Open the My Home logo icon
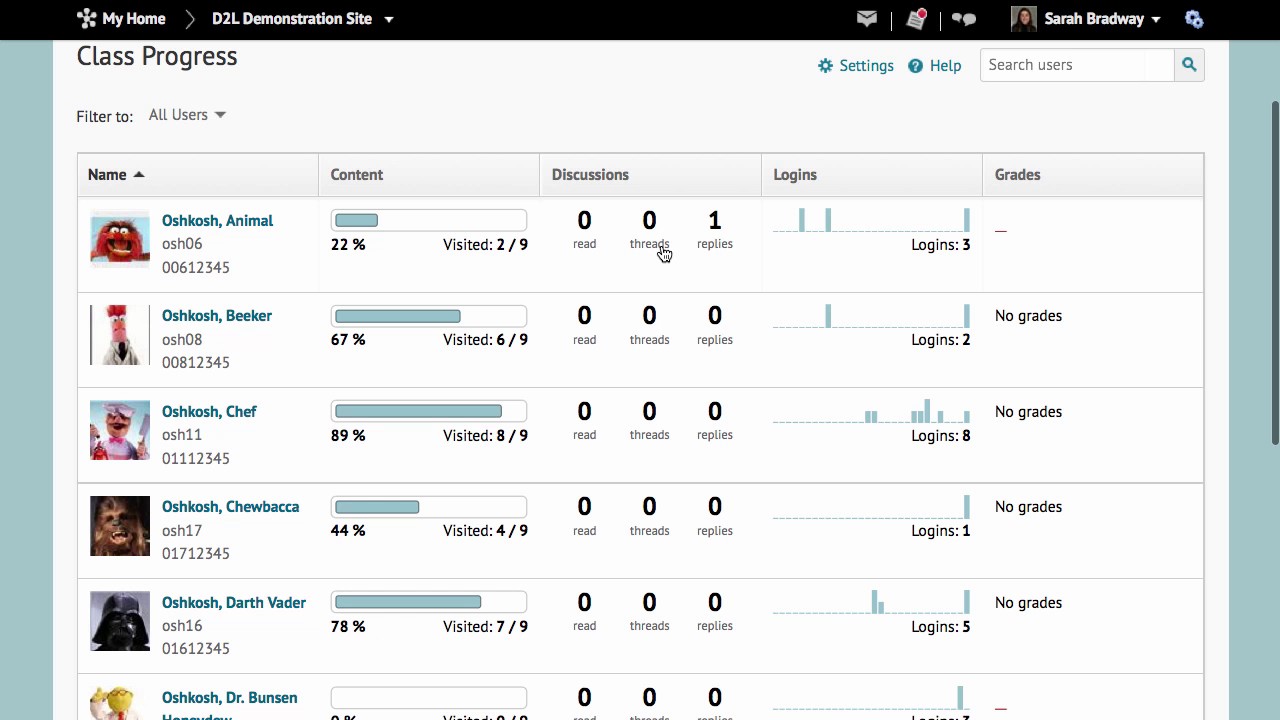 (87, 19)
